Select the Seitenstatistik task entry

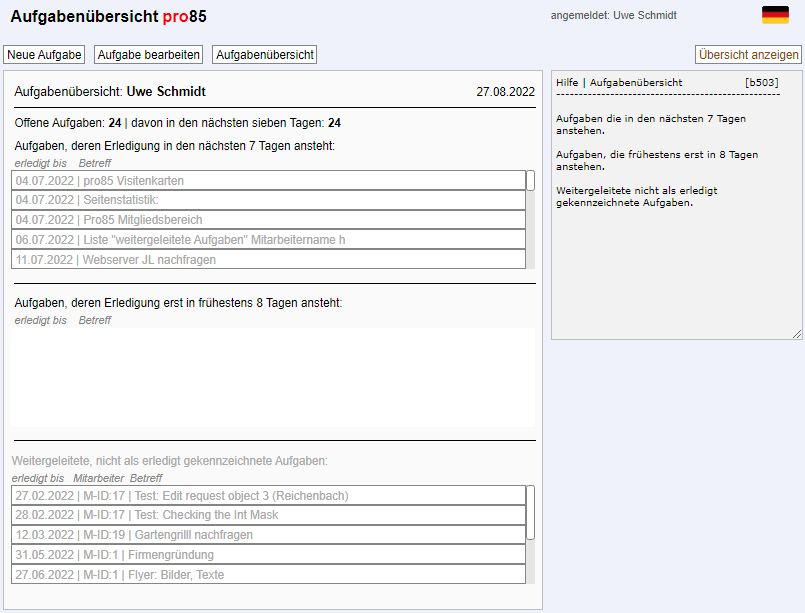pyautogui.click(x=268, y=200)
